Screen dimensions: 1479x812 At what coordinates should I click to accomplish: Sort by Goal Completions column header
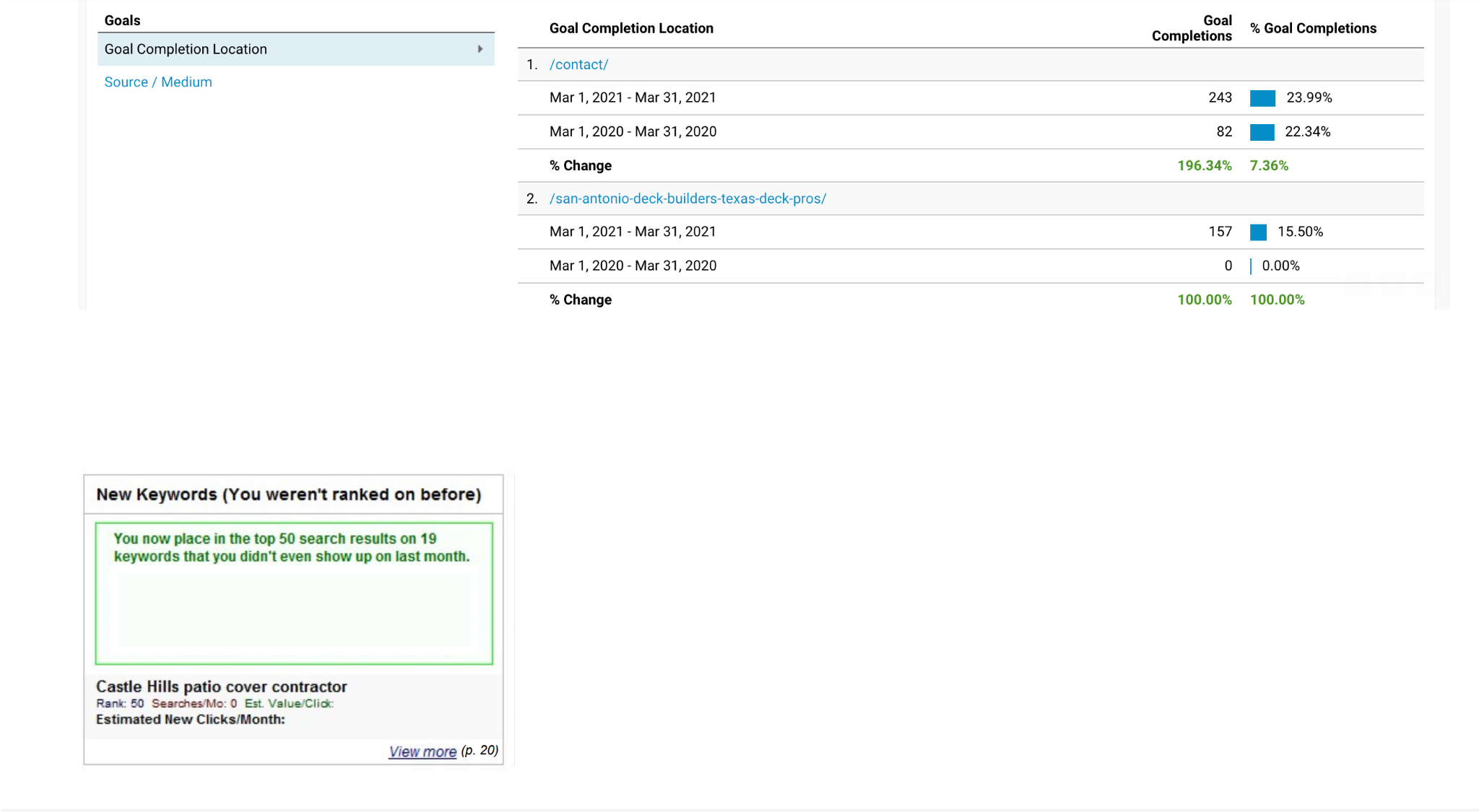click(1192, 28)
